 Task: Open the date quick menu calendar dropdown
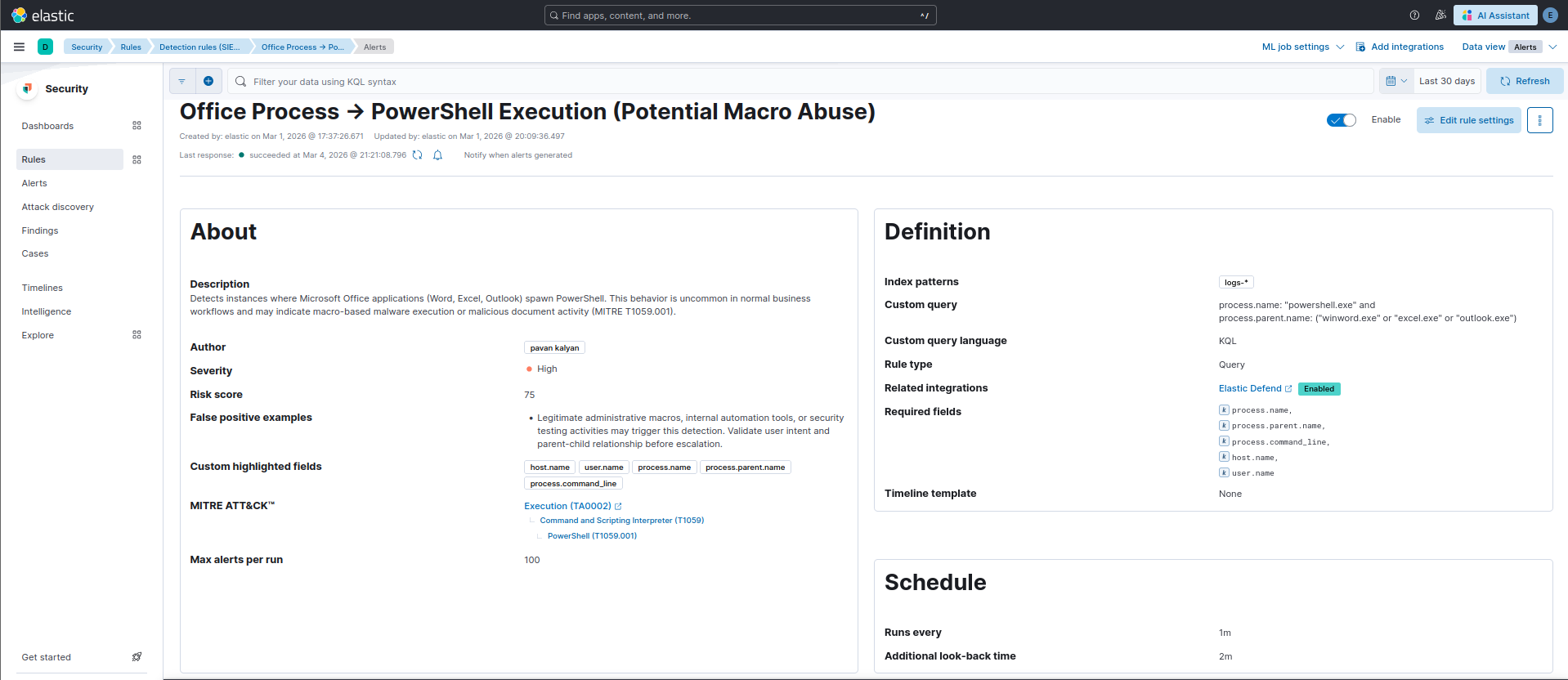point(1396,81)
